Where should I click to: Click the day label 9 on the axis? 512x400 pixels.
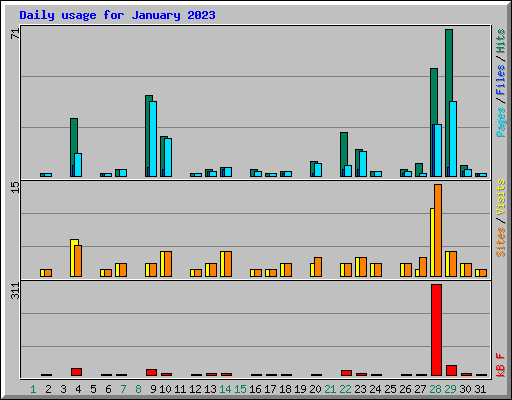pos(153,389)
